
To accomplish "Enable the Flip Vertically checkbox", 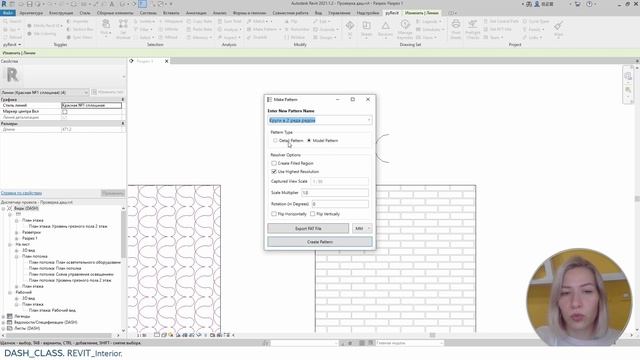I will [x=313, y=214].
